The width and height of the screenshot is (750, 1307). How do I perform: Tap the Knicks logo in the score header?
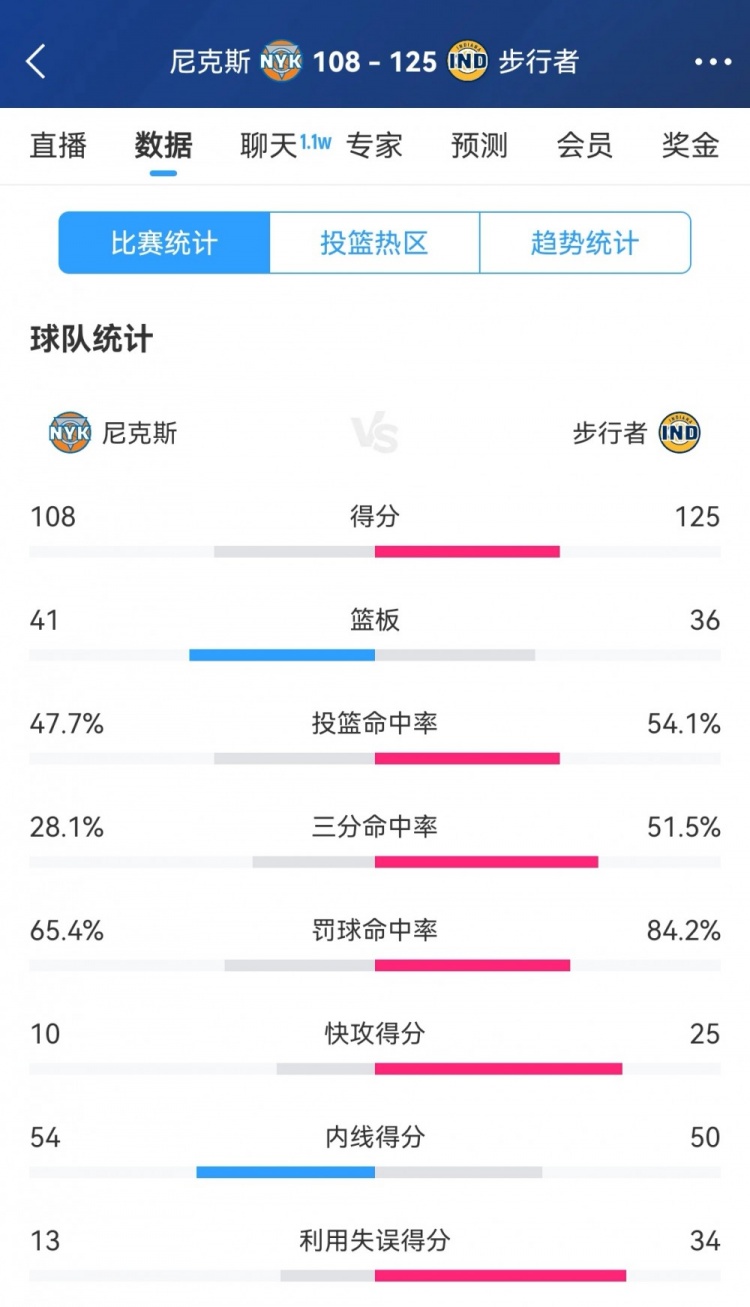coord(281,62)
